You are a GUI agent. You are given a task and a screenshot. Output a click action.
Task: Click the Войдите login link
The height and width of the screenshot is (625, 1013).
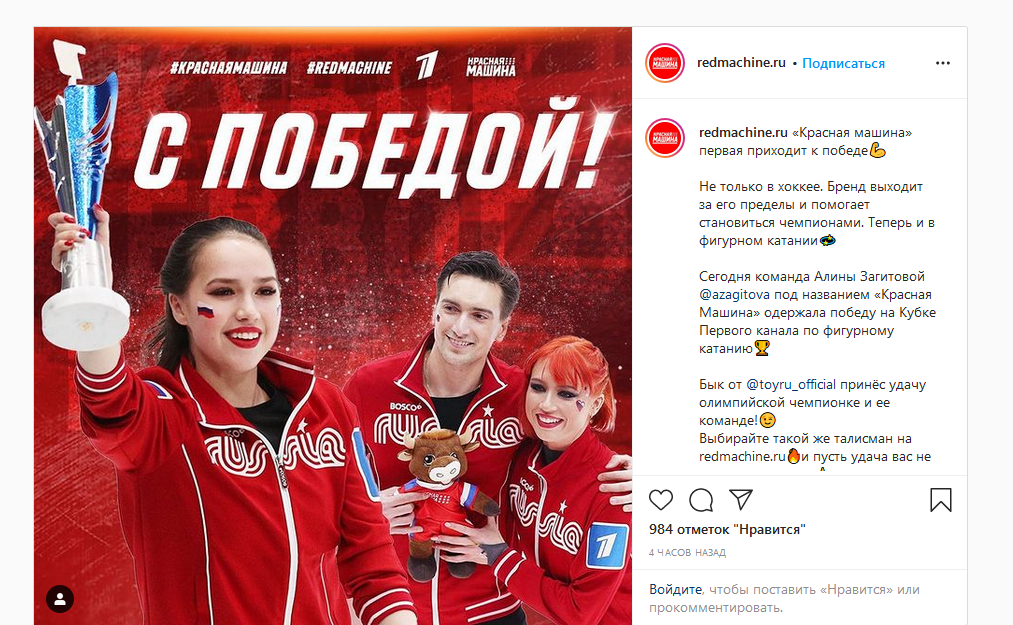pyautogui.click(x=675, y=589)
